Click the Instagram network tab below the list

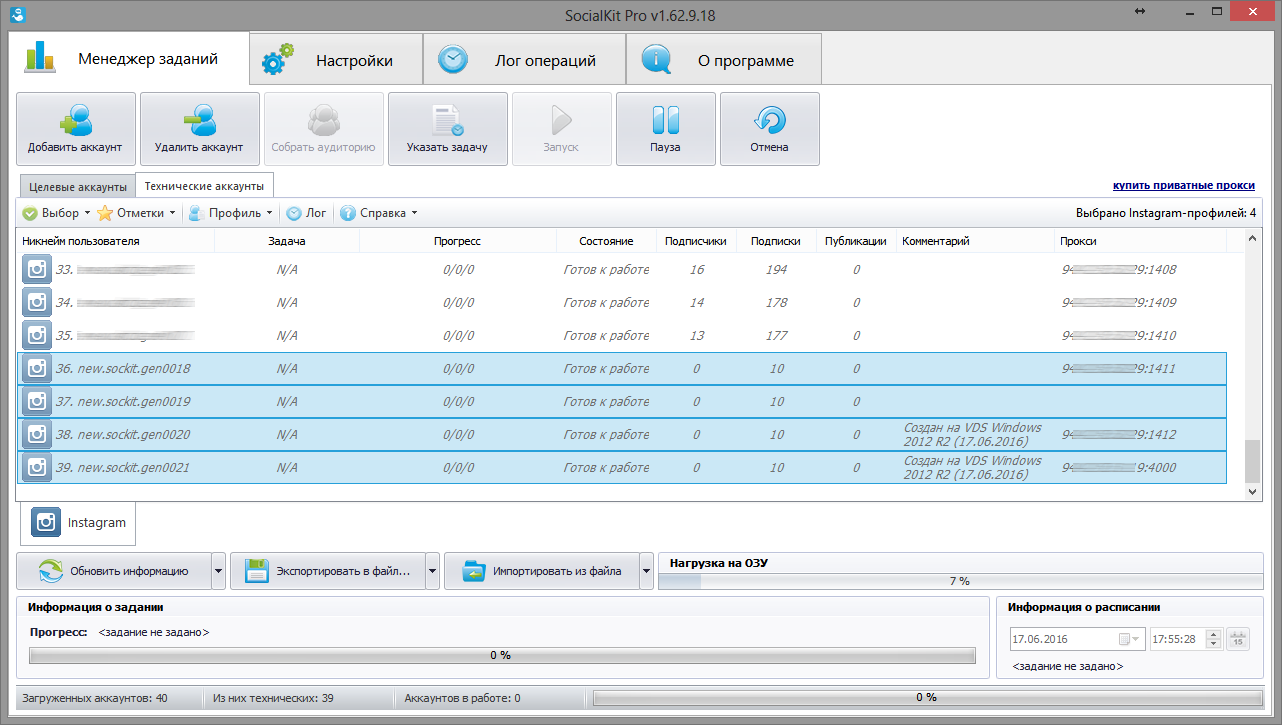79,522
